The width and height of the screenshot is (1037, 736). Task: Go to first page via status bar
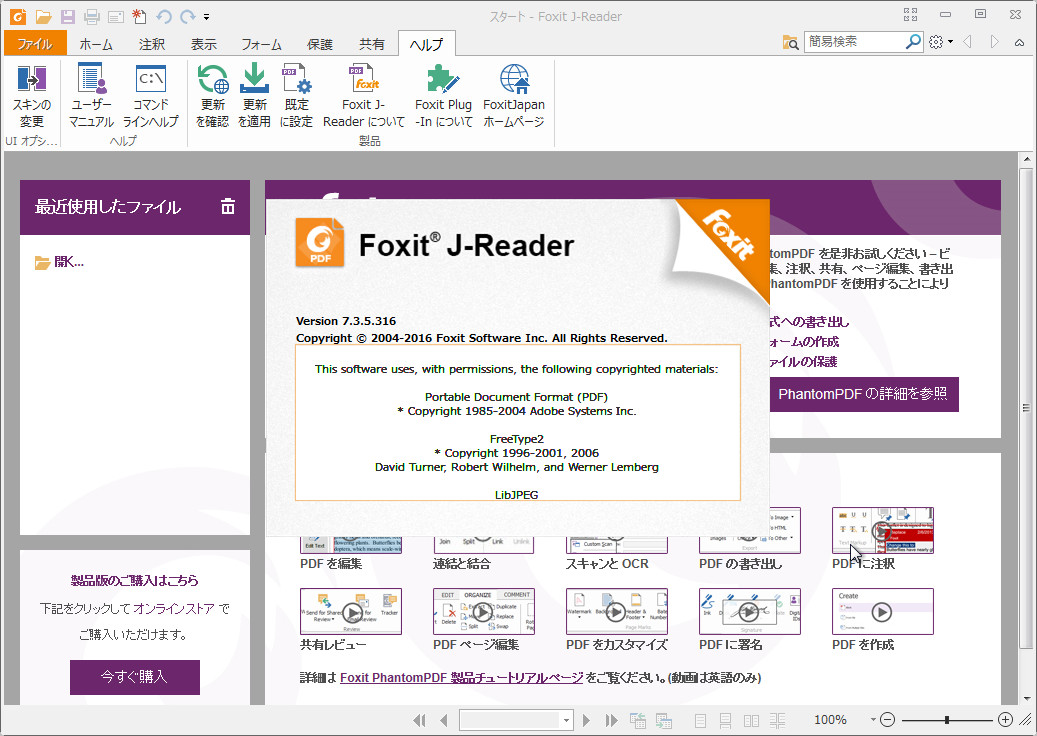pos(419,720)
